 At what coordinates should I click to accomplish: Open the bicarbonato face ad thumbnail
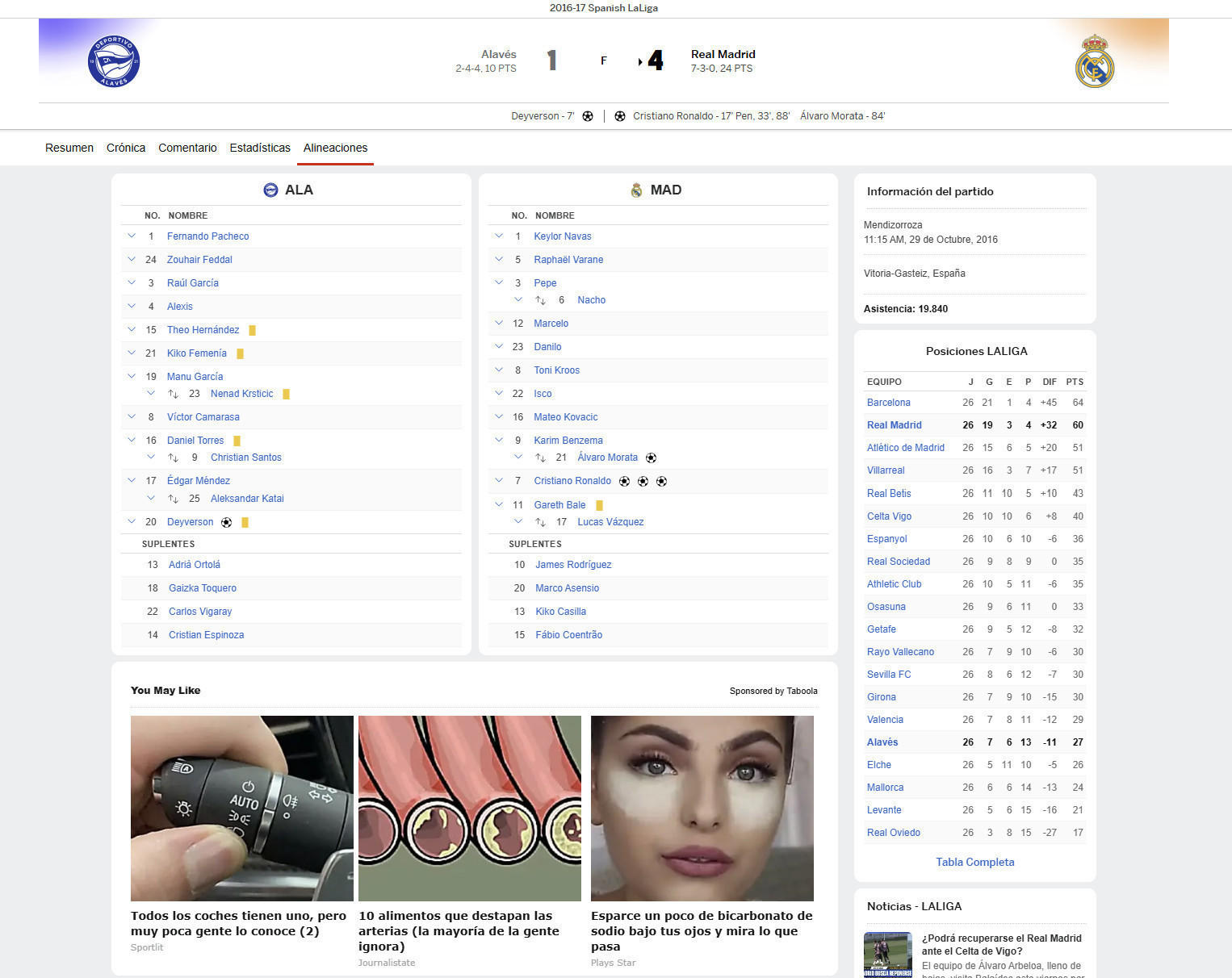(702, 808)
